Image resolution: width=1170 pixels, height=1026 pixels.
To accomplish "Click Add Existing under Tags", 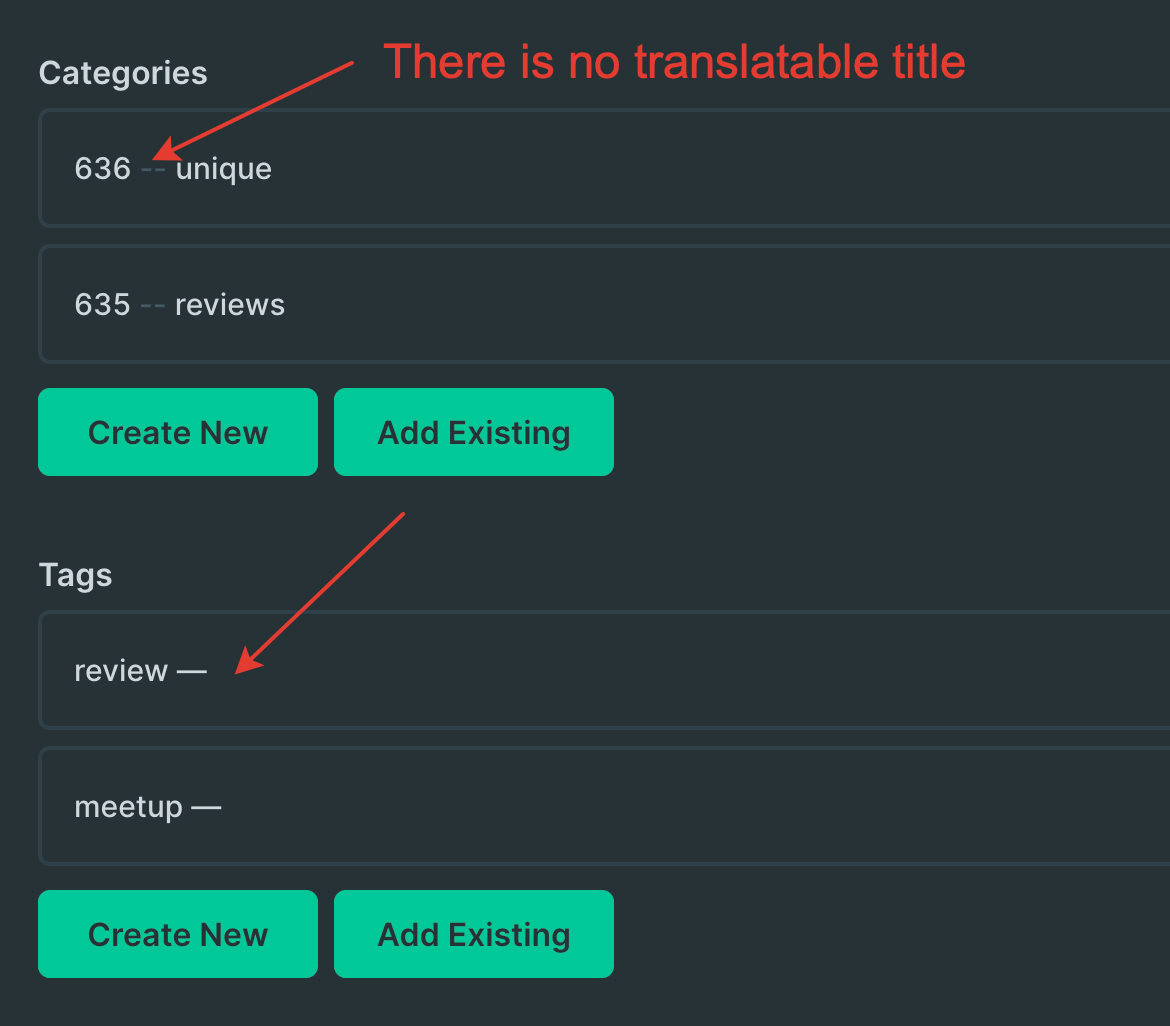I will point(473,933).
